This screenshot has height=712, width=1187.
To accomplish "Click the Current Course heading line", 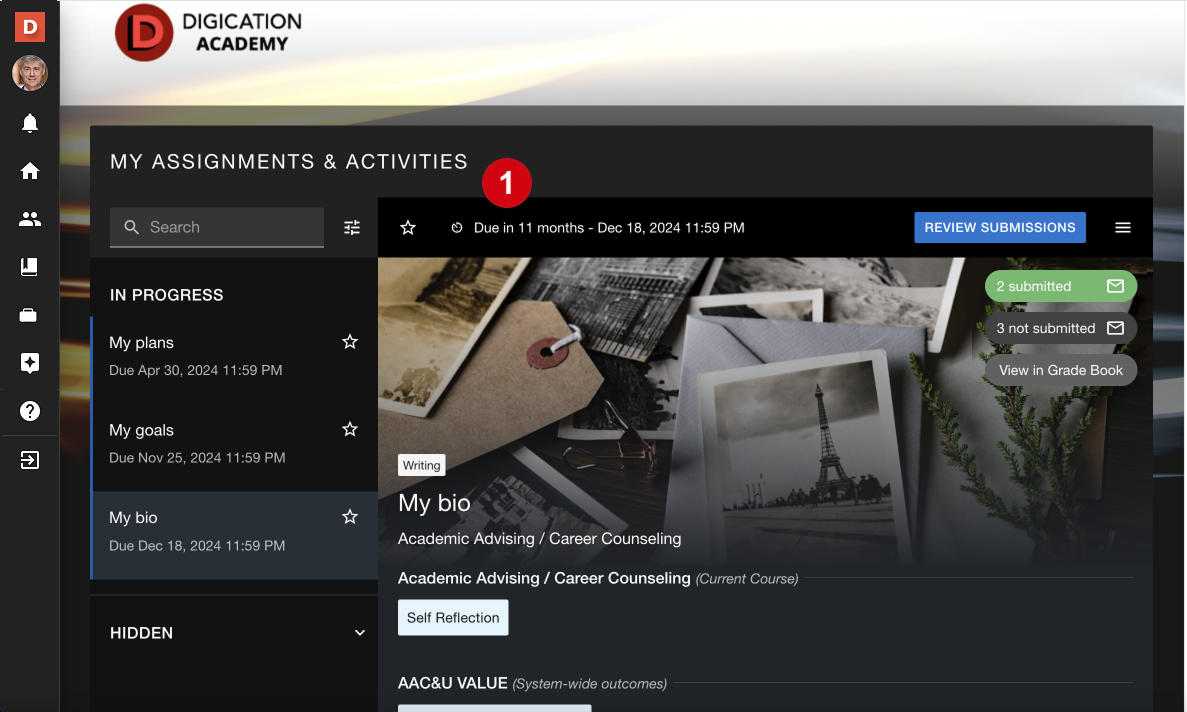I will click(x=598, y=578).
